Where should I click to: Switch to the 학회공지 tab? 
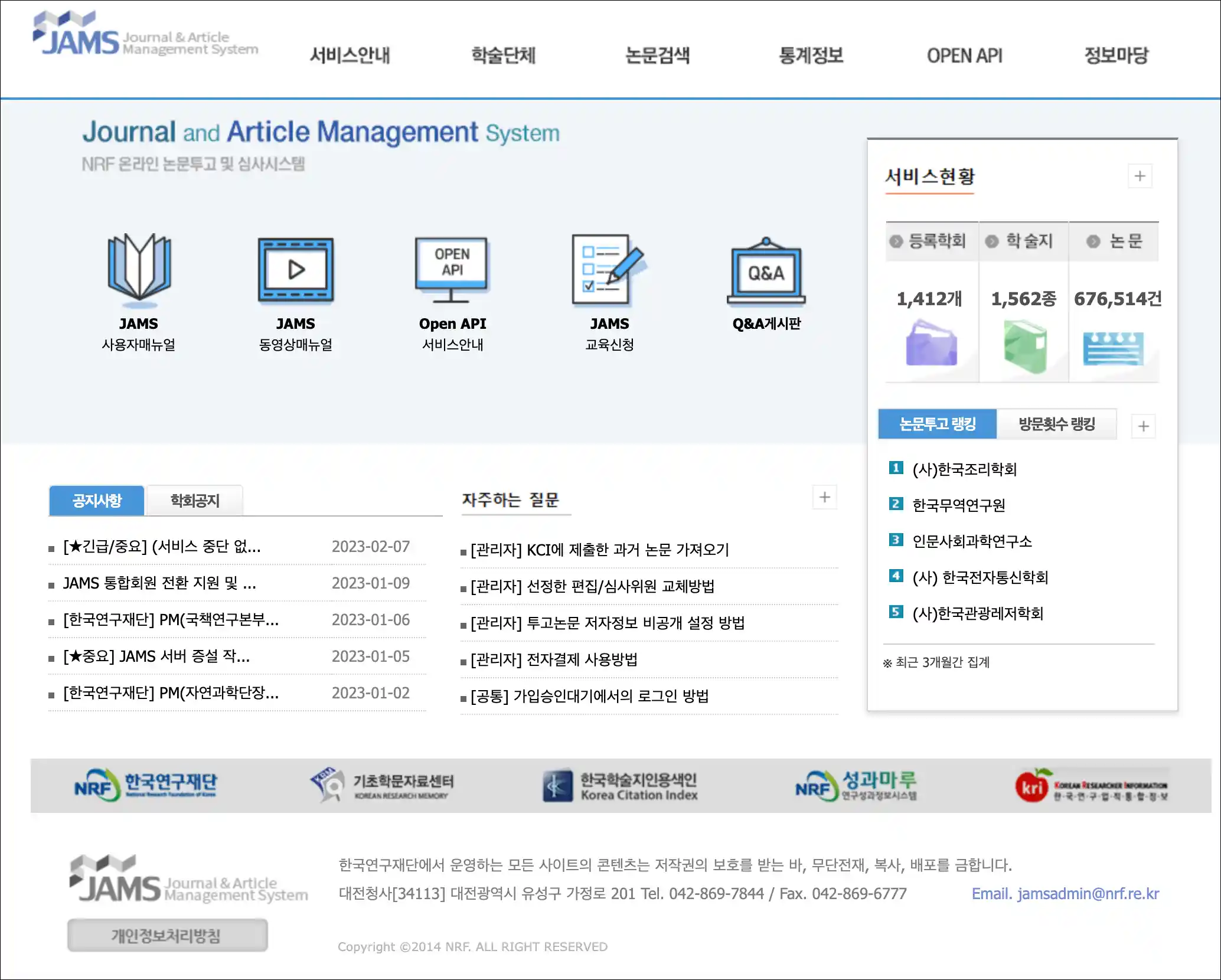pos(194,501)
